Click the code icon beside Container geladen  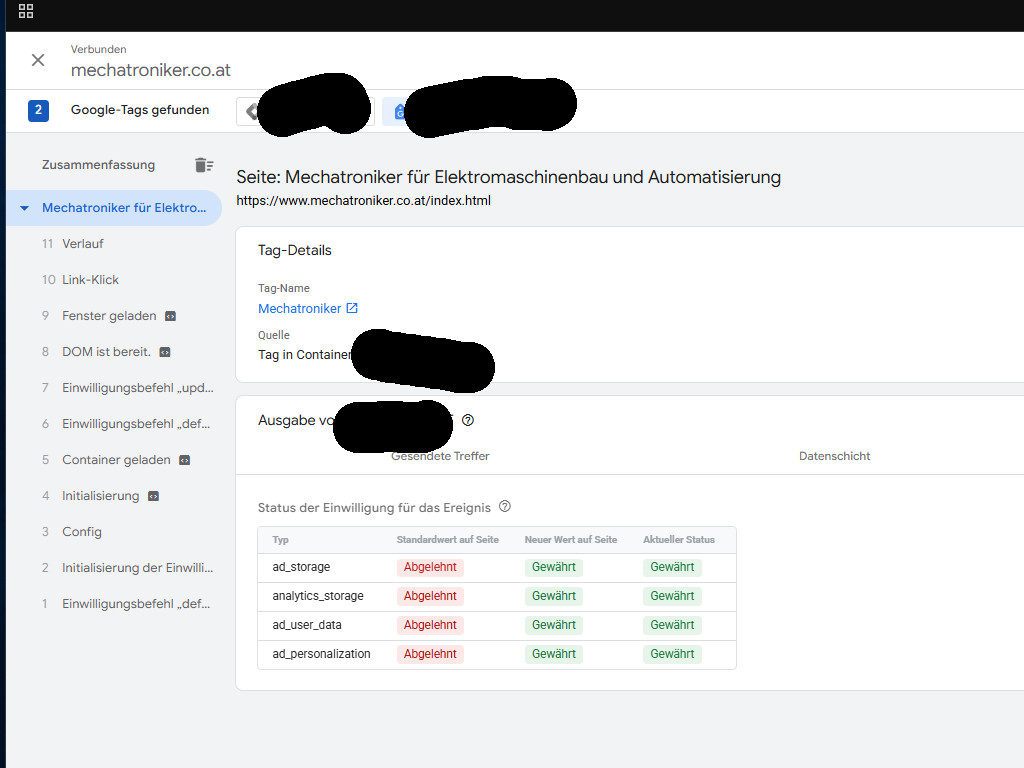point(185,460)
